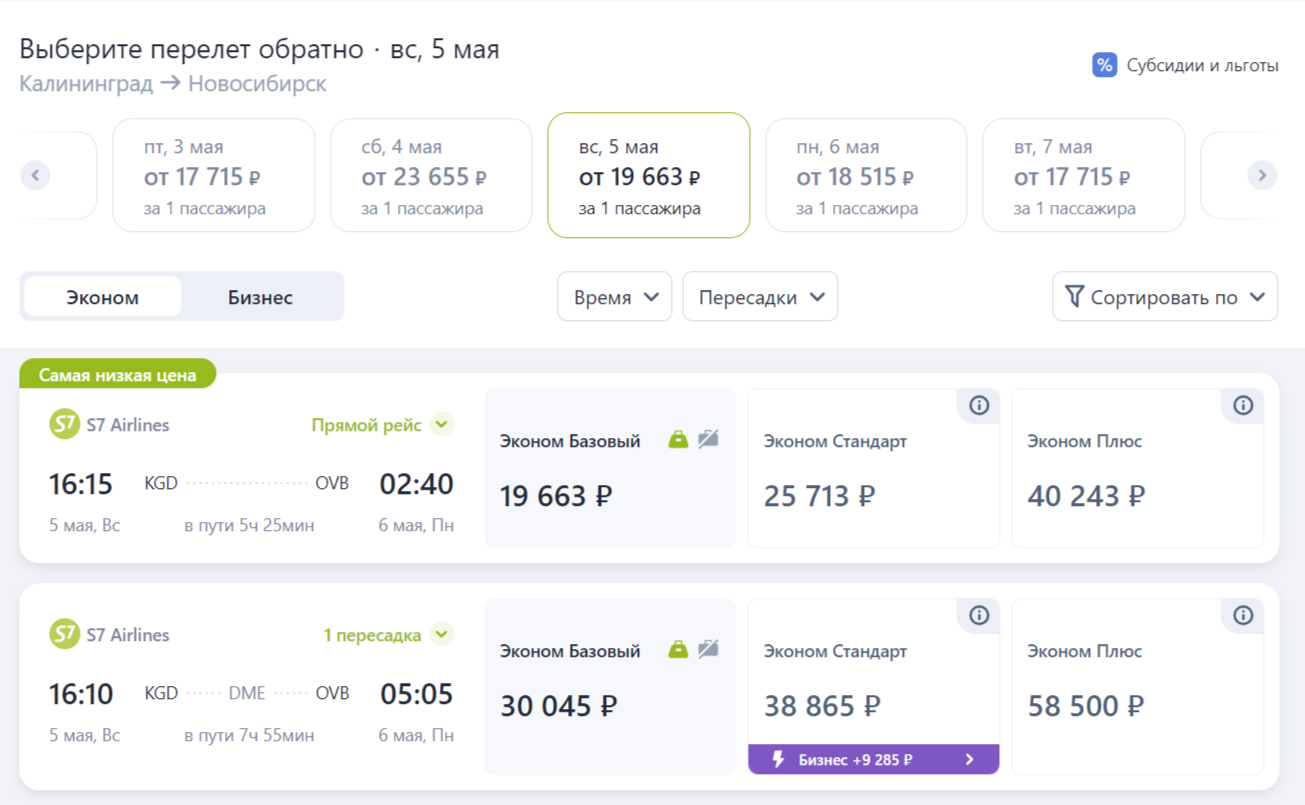Open info for direct flight Эконом Плюс
The width and height of the screenshot is (1305, 805).
[x=1243, y=405]
